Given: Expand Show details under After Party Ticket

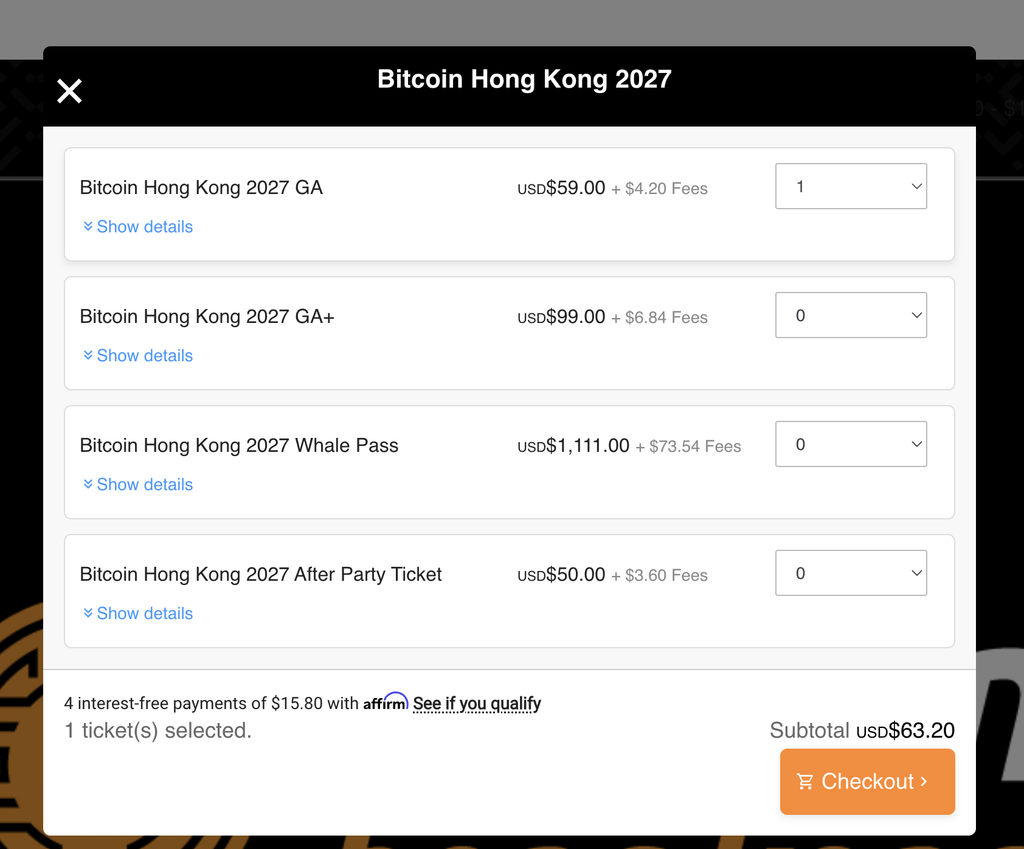Looking at the screenshot, I should [x=138, y=613].
